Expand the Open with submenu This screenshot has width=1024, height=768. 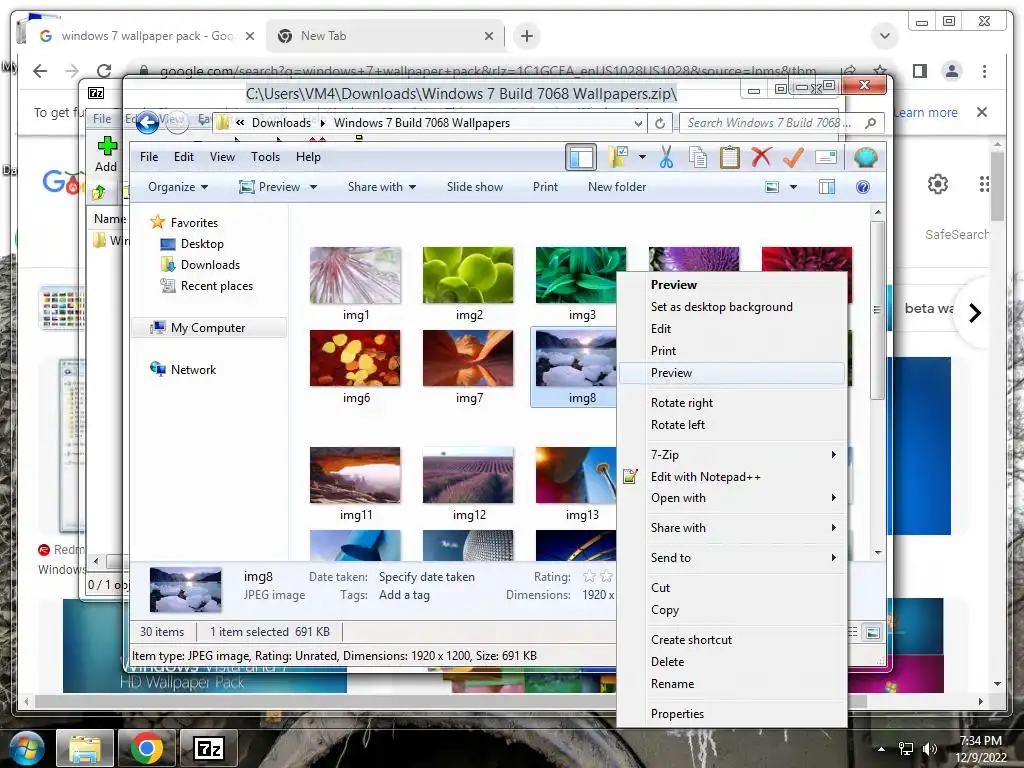733,498
